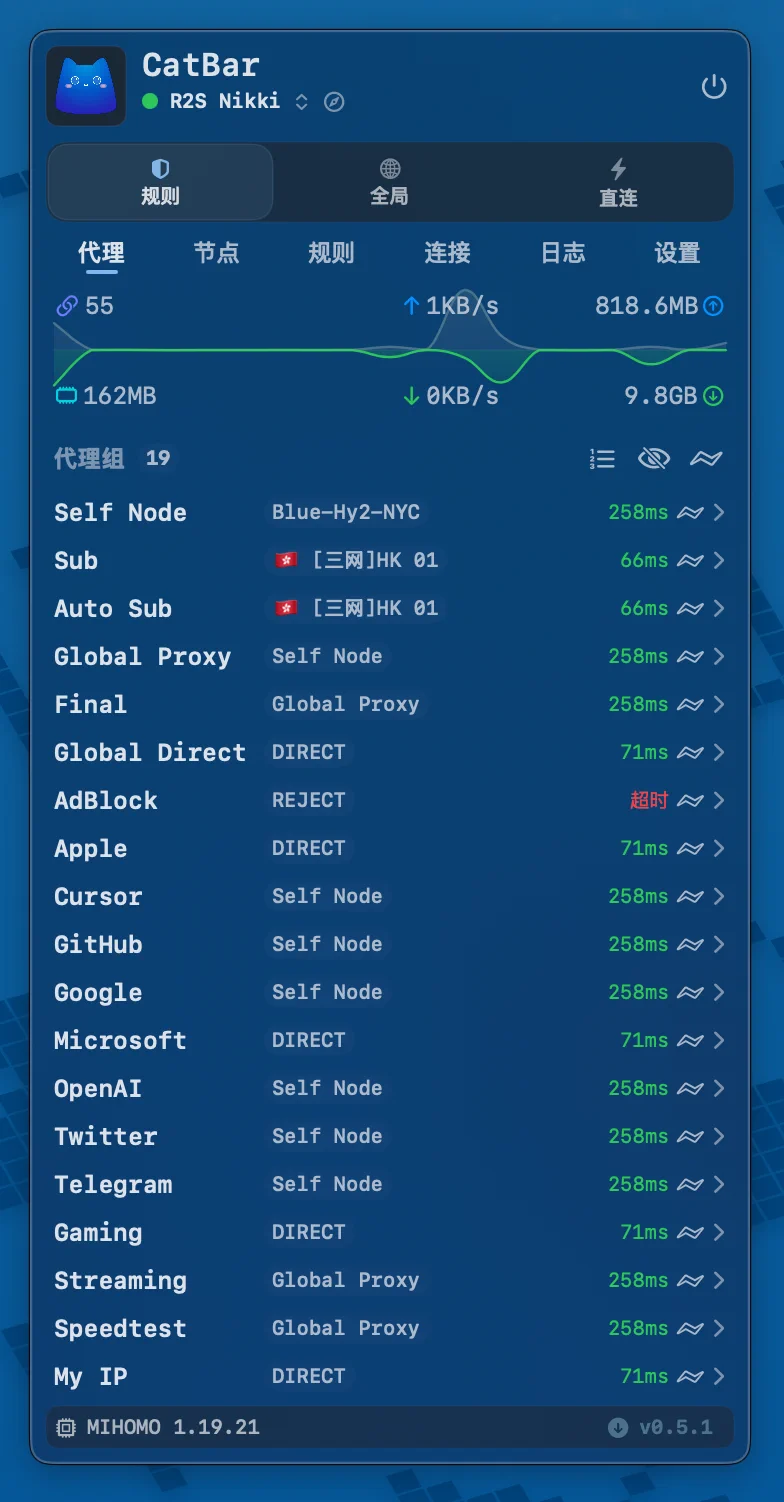Click the REJECT label in AdBlock row
The width and height of the screenshot is (784, 1502).
click(x=309, y=801)
